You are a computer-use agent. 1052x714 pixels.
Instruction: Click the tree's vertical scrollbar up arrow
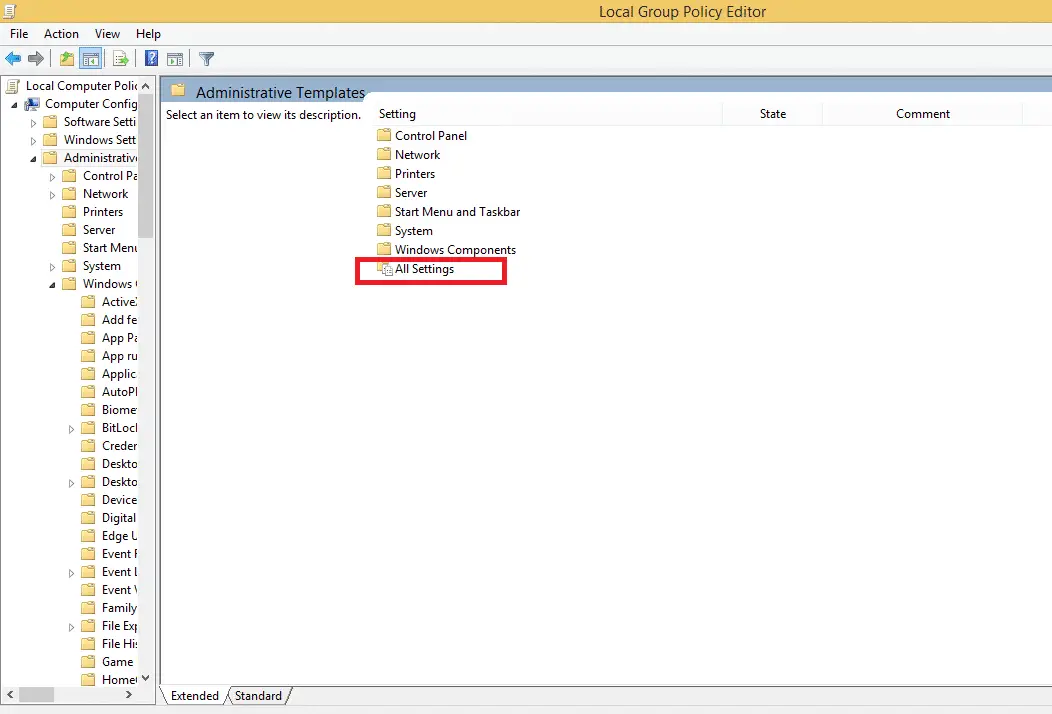146,86
